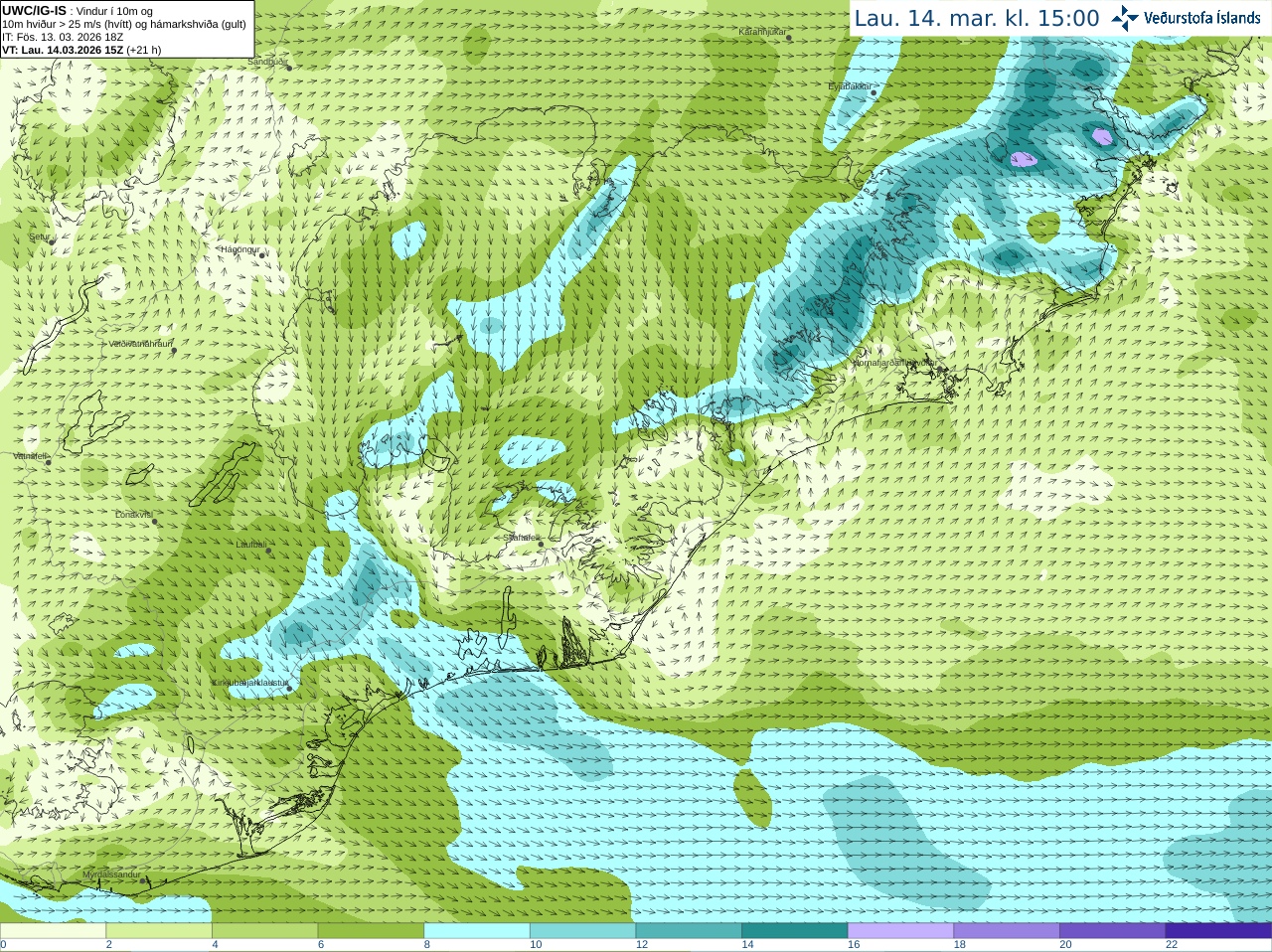
Task: Click the Vatnafell station label
Action: [x=31, y=456]
